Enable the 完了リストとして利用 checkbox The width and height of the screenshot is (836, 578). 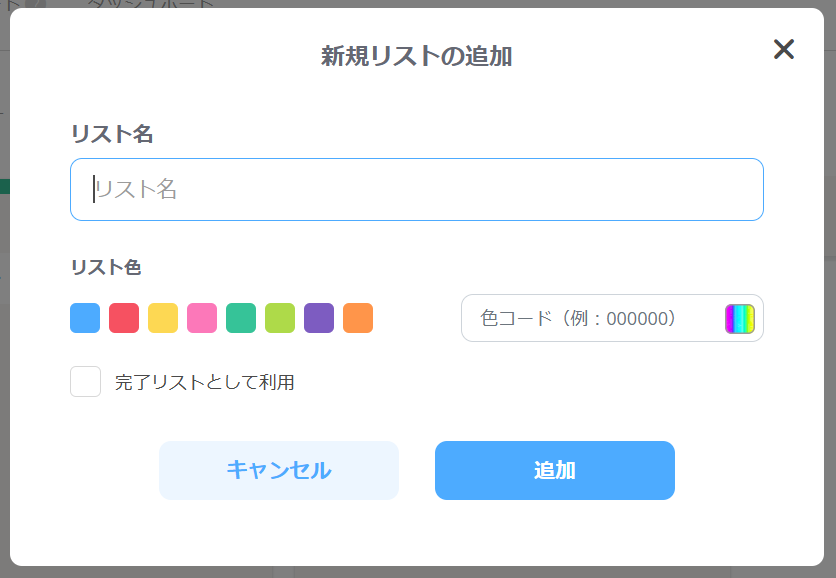tap(85, 381)
